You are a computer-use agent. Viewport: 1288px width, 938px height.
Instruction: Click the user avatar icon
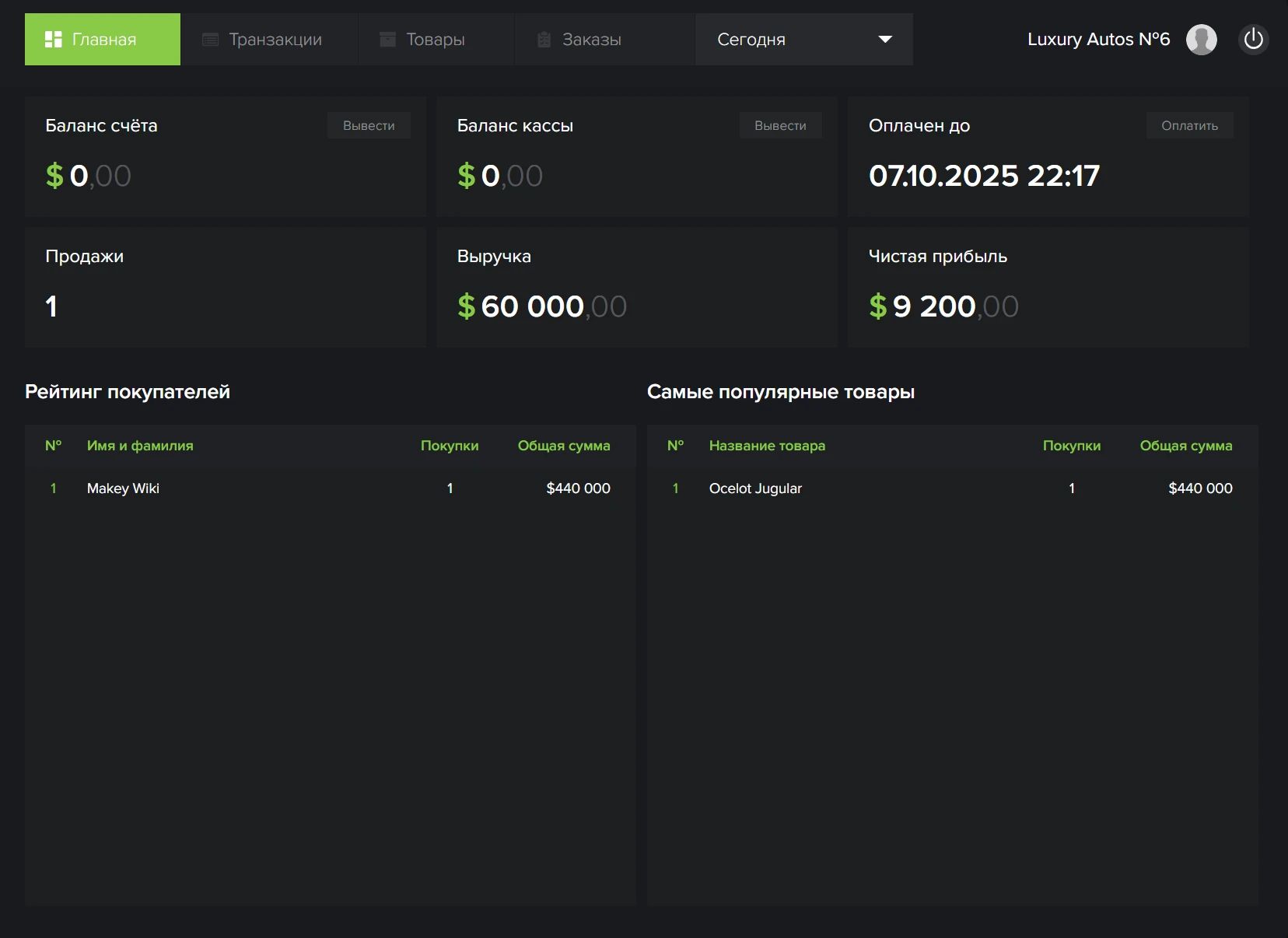coord(1201,40)
